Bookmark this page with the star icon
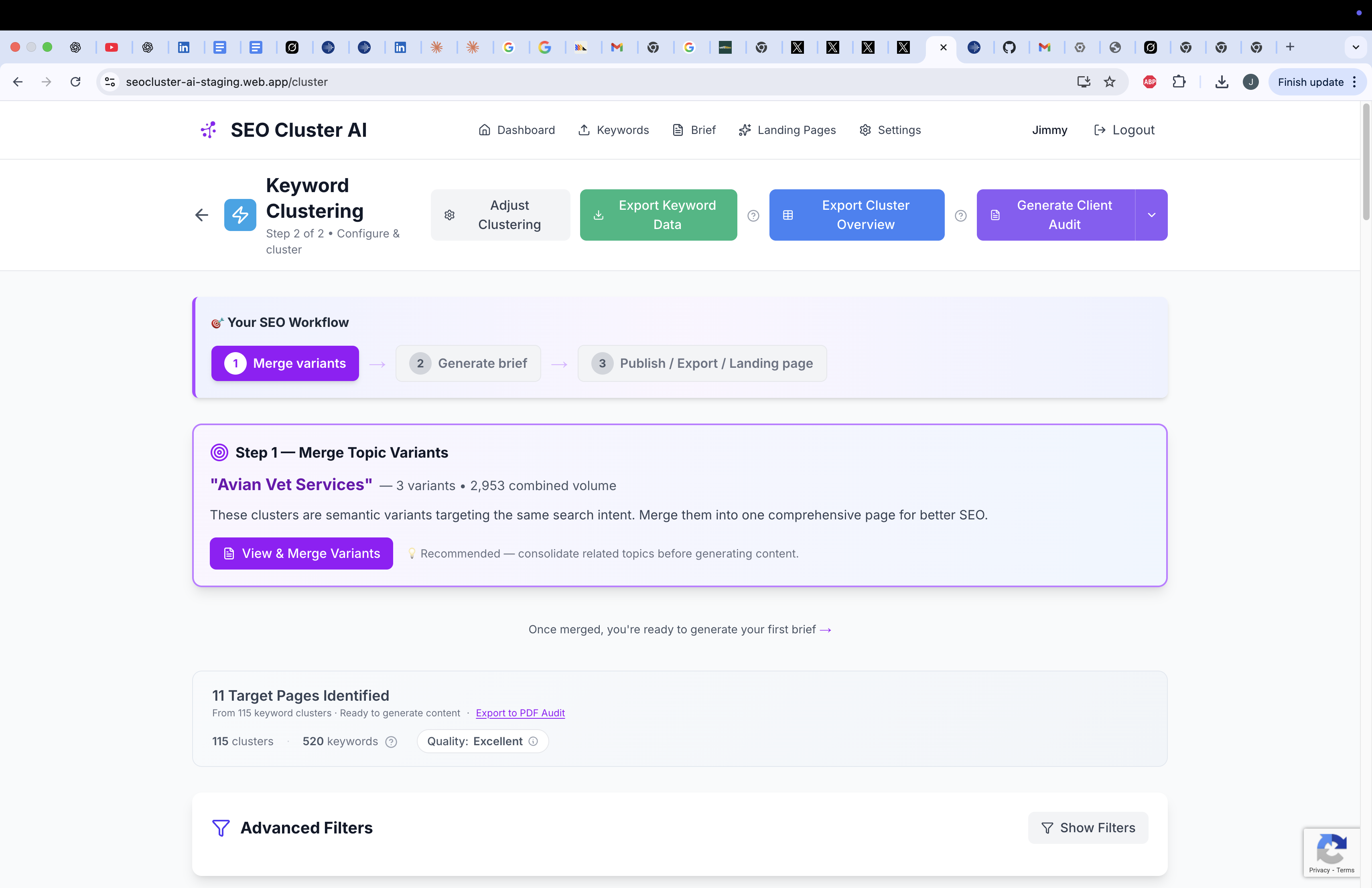 1110,82
